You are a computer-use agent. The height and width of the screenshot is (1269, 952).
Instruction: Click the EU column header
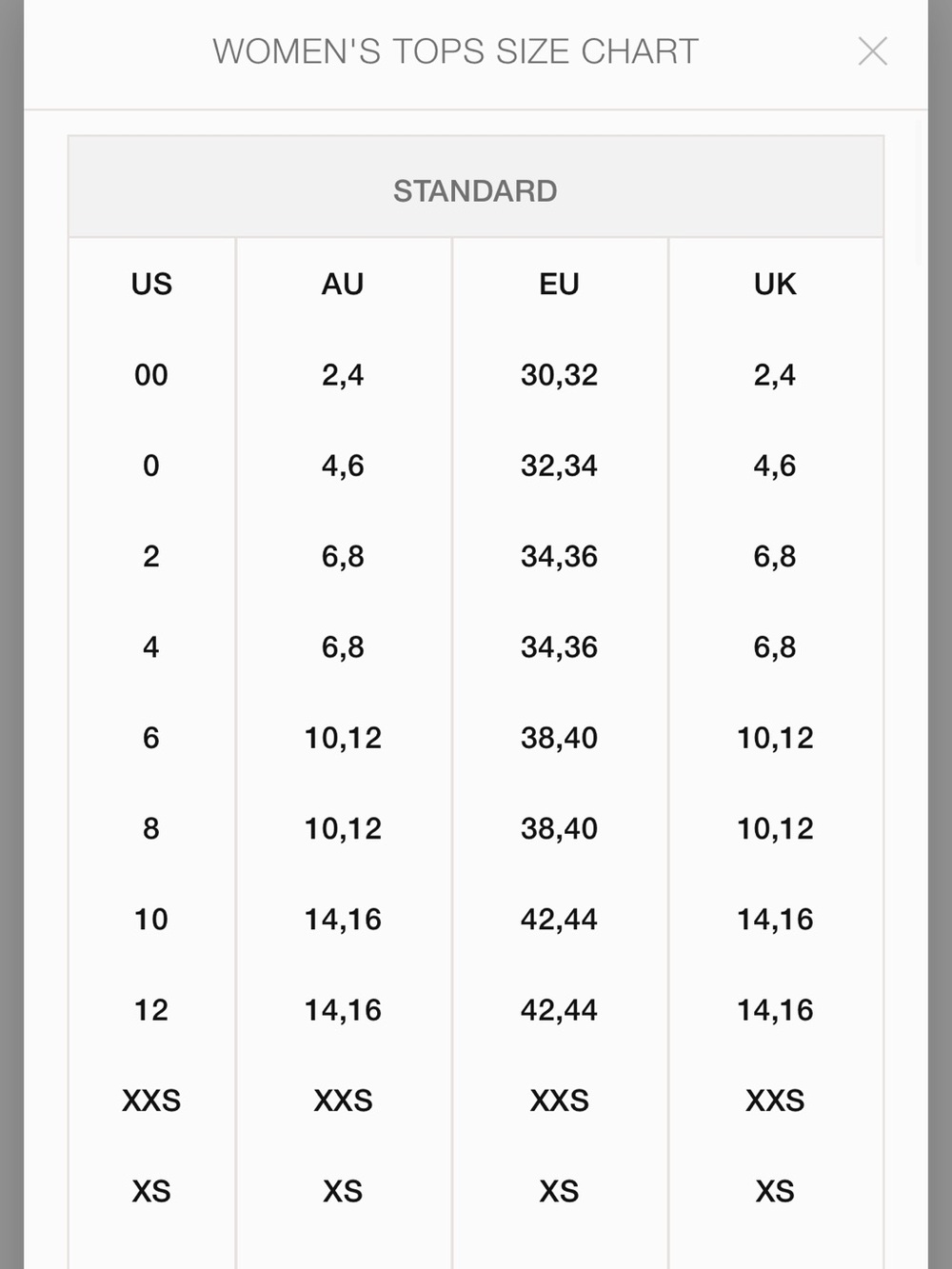(559, 284)
